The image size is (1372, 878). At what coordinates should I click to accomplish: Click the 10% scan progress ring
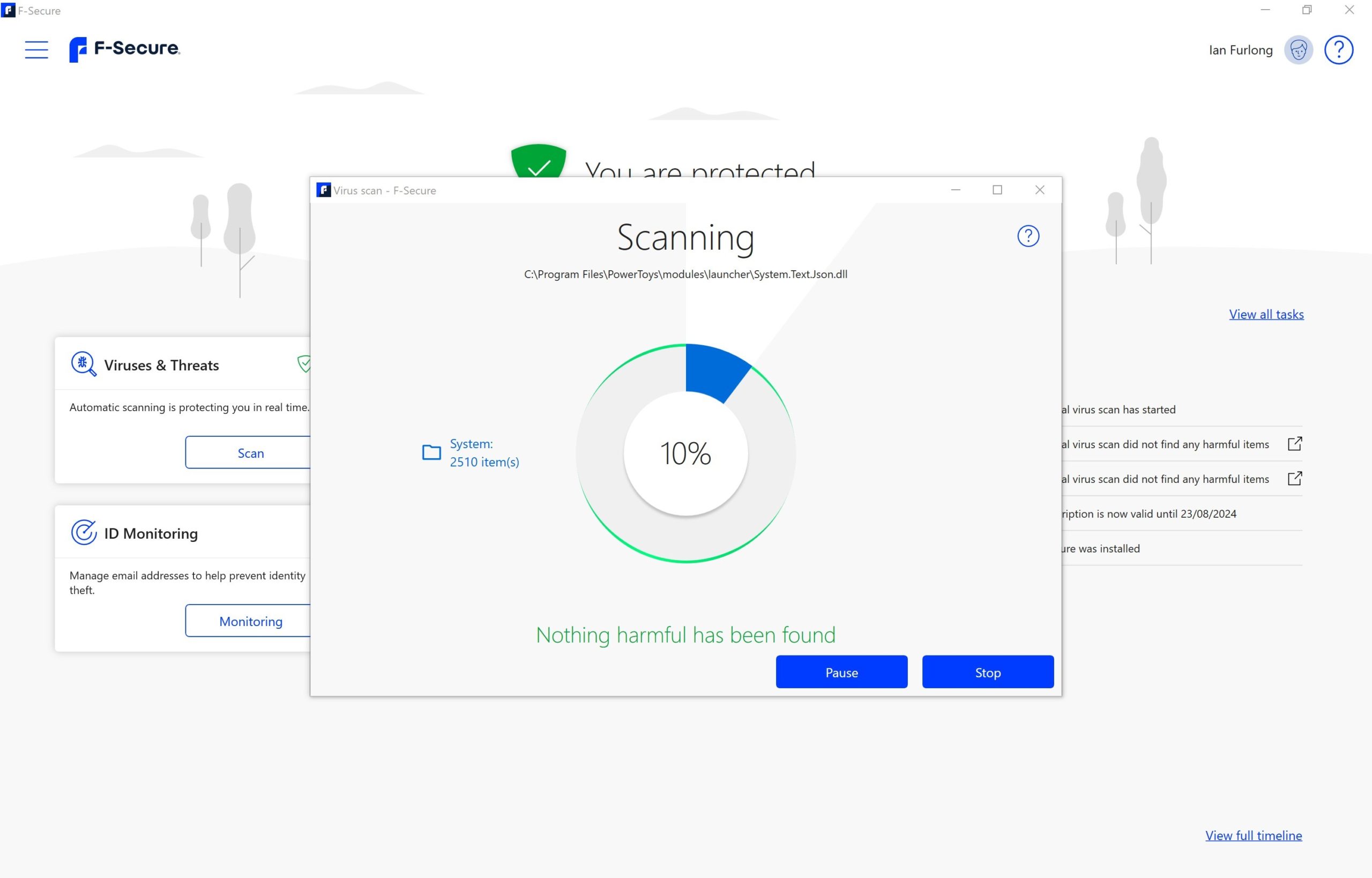coord(685,454)
